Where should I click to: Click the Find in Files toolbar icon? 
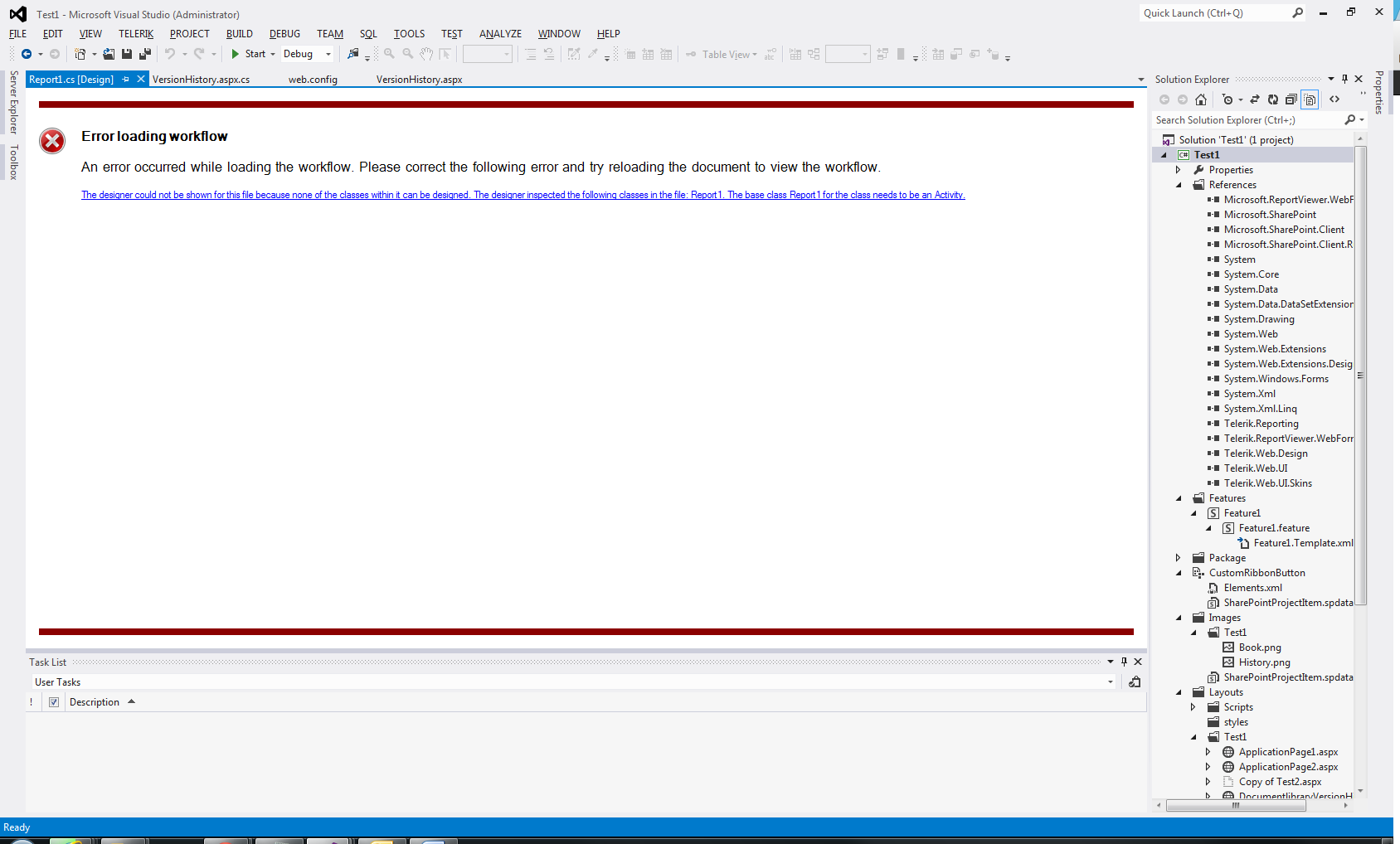pyautogui.click(x=353, y=54)
